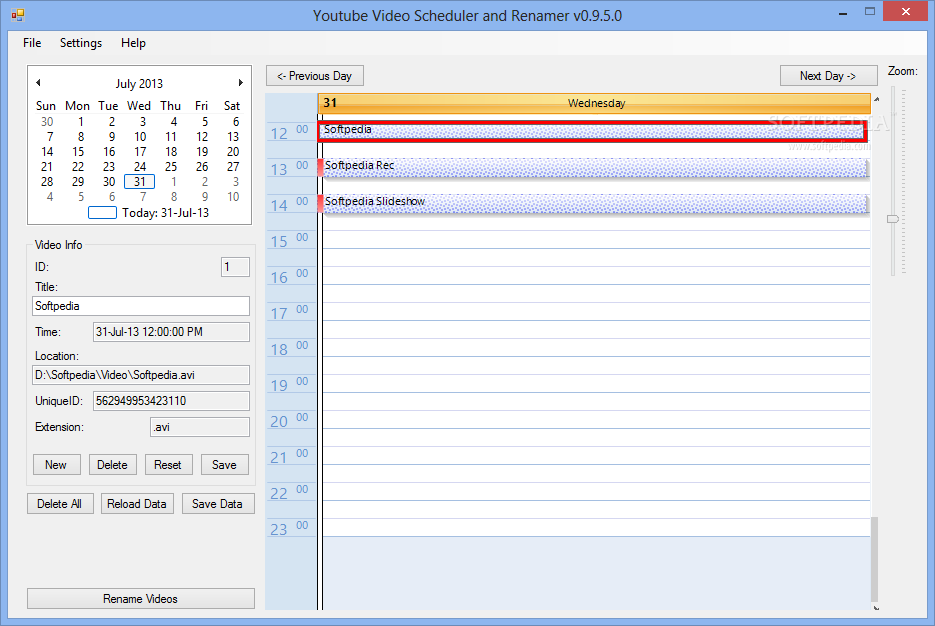935x626 pixels.
Task: Click the July 2013 calendar title
Action: 139,83
